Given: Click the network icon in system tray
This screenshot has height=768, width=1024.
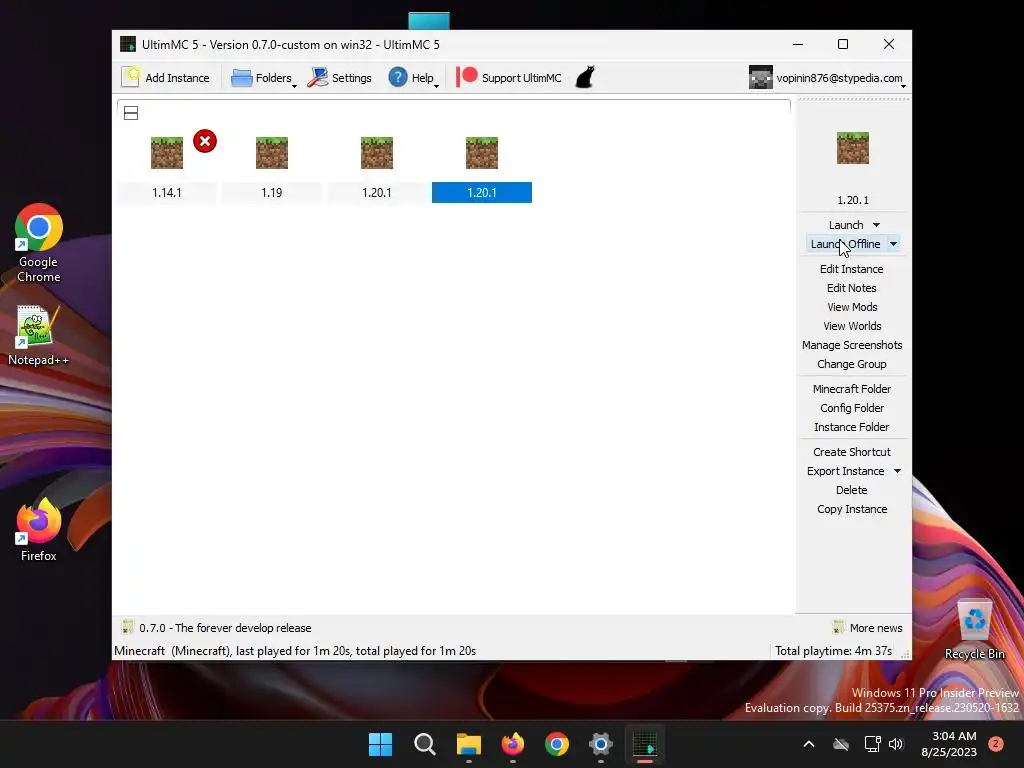Looking at the screenshot, I should [x=872, y=744].
